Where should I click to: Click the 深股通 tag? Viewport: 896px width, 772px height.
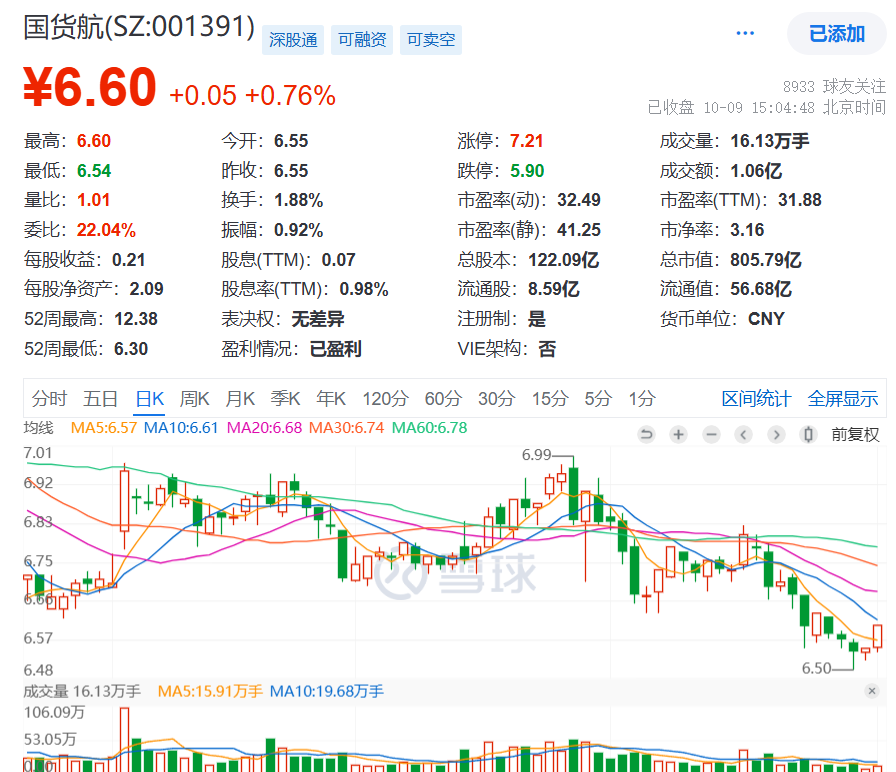click(293, 40)
